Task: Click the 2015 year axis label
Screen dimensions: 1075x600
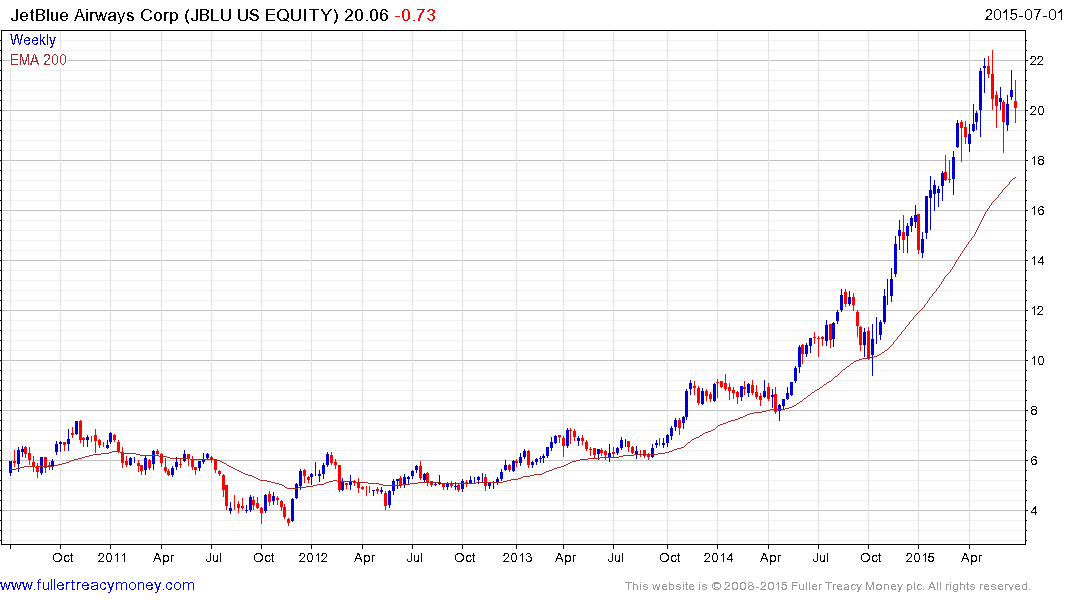Action: 920,557
